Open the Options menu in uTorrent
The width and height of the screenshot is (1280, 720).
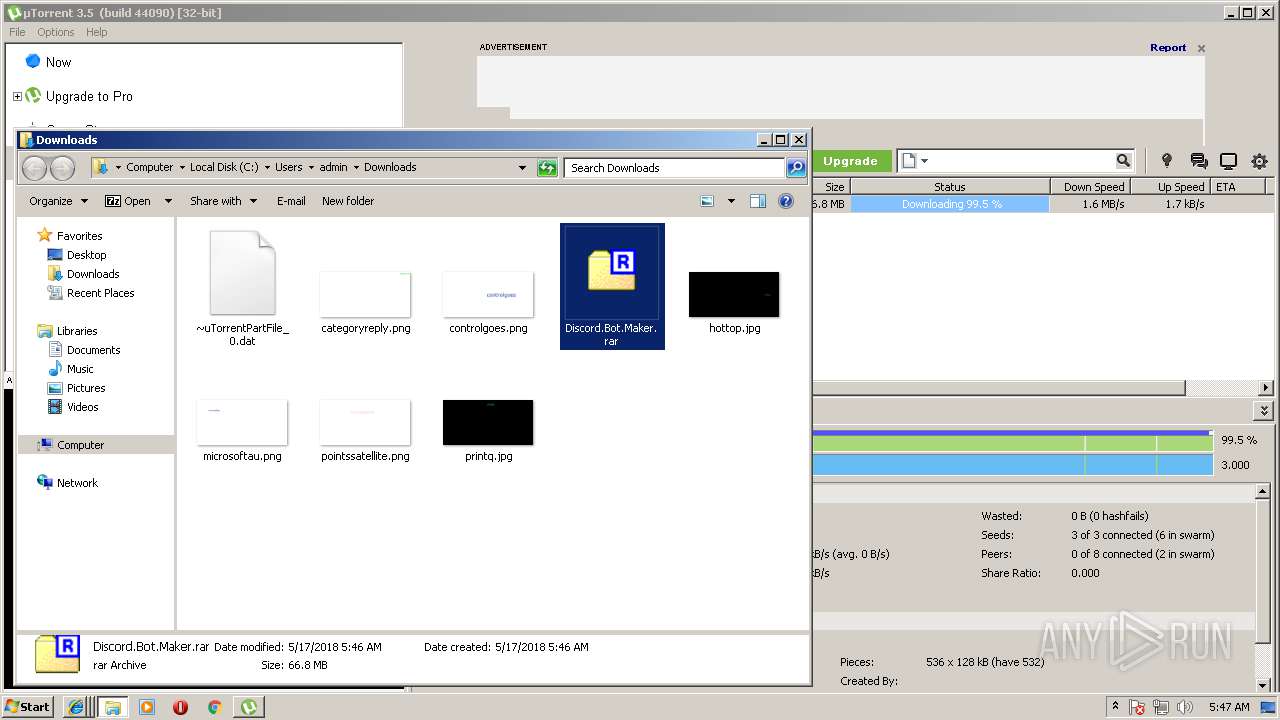pyautogui.click(x=56, y=32)
